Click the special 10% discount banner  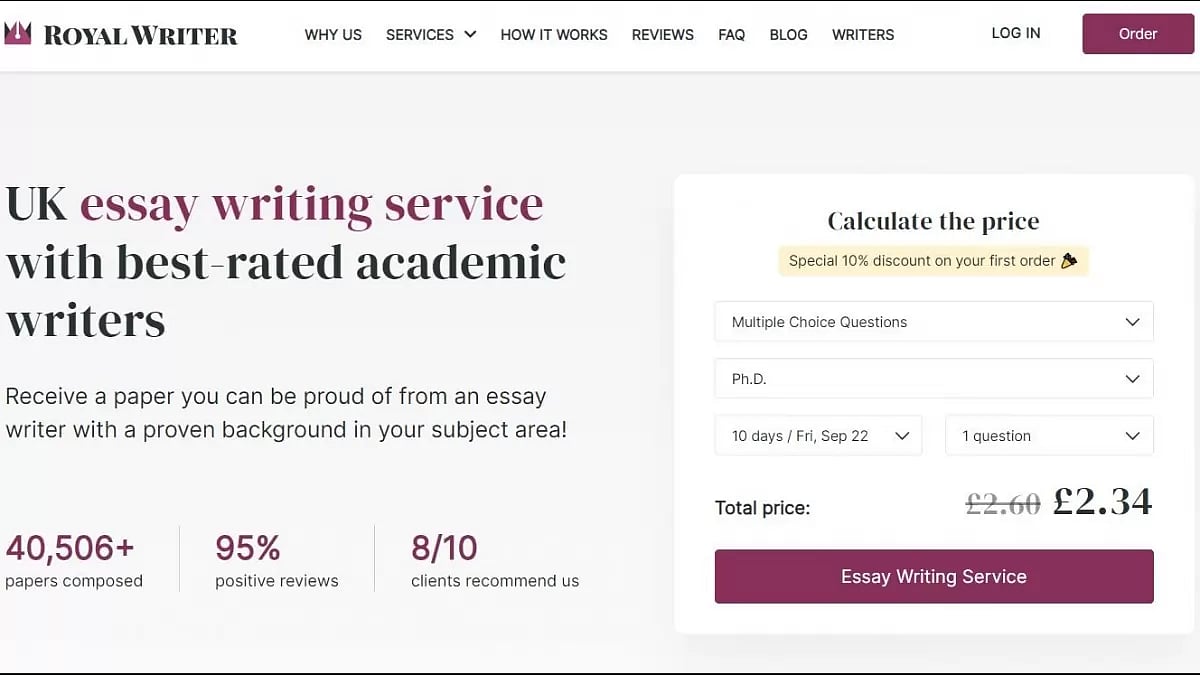tap(933, 260)
